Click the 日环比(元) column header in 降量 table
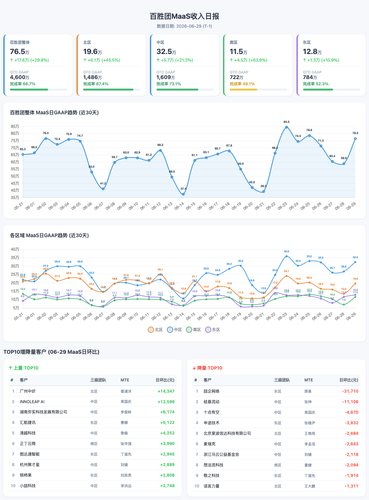369x500 pixels. pyautogui.click(x=349, y=380)
